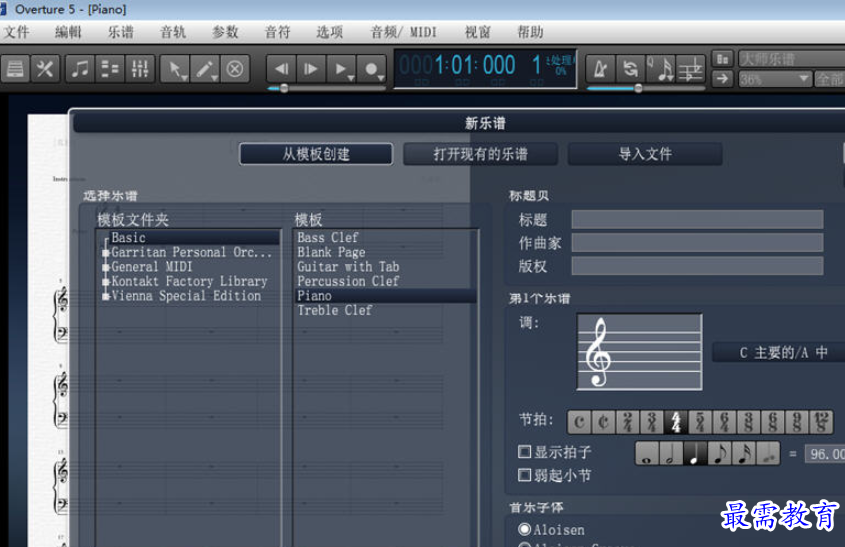The height and width of the screenshot is (547, 845).
Task: Start playback with the play button
Action: (x=341, y=69)
